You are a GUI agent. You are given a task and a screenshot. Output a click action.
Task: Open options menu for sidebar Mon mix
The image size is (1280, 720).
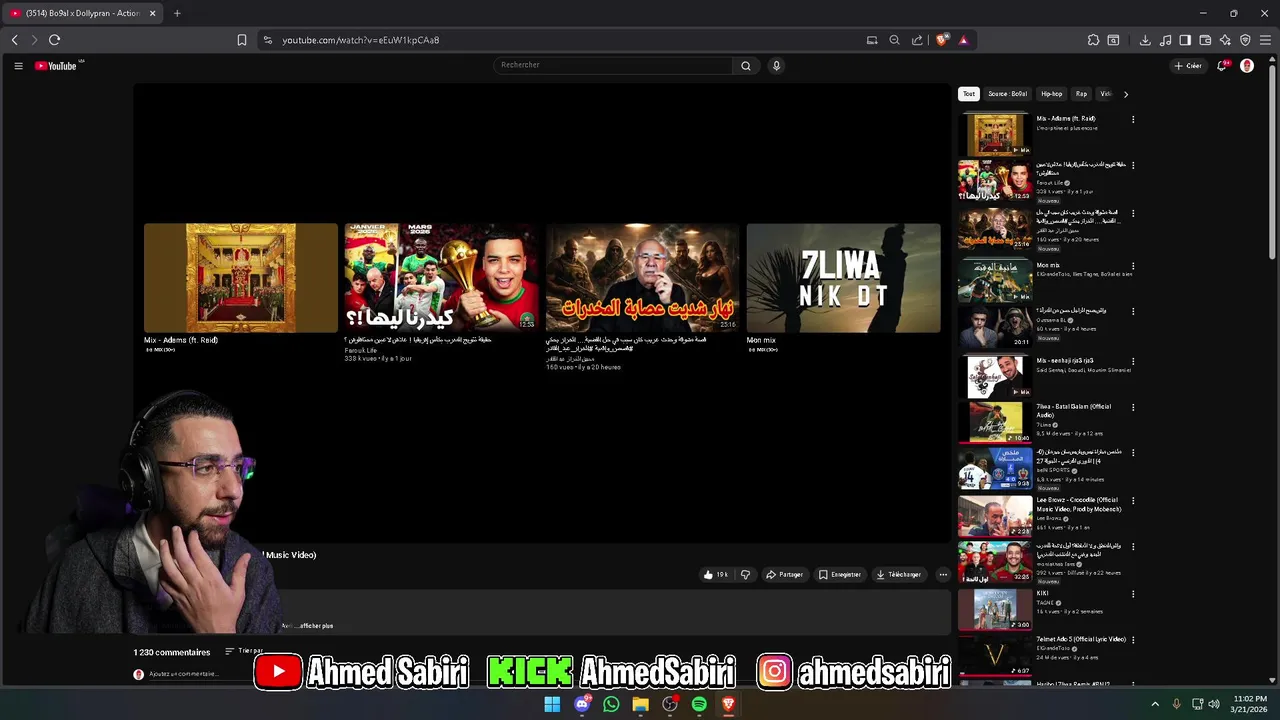point(1133,266)
